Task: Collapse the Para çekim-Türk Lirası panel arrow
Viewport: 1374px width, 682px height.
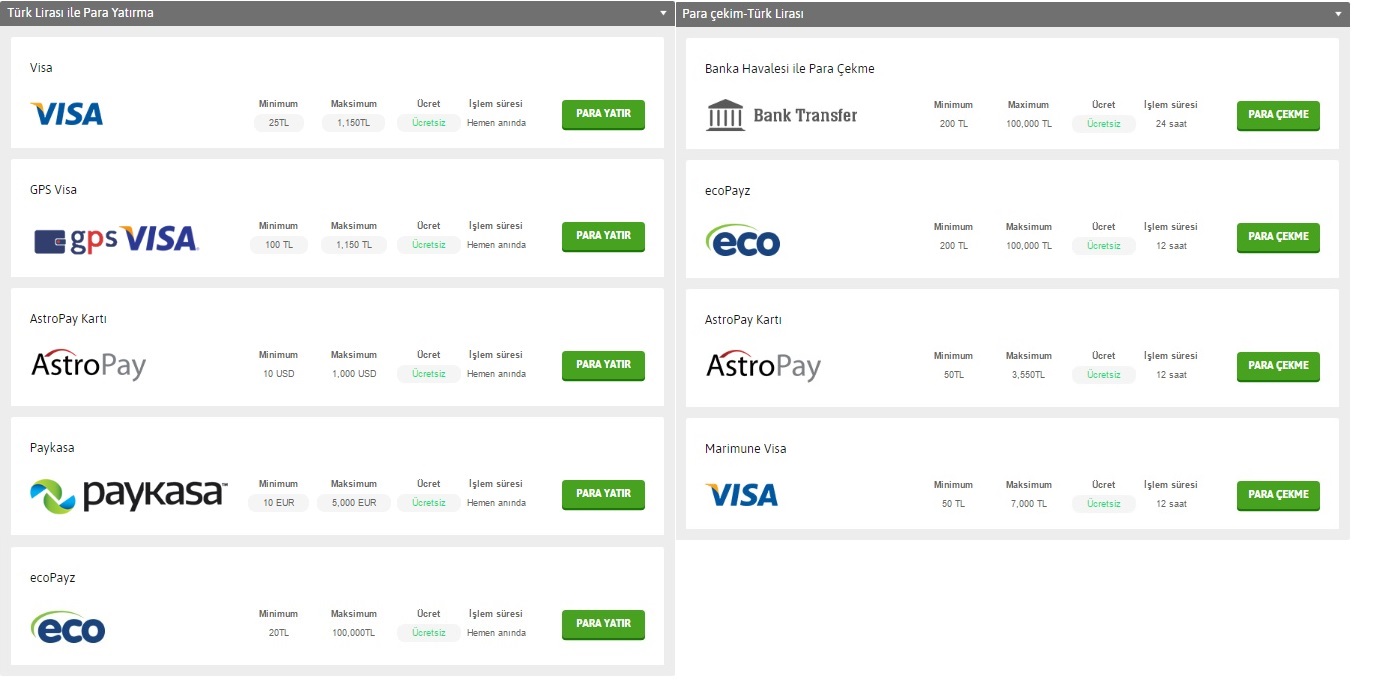Action: pyautogui.click(x=1338, y=15)
